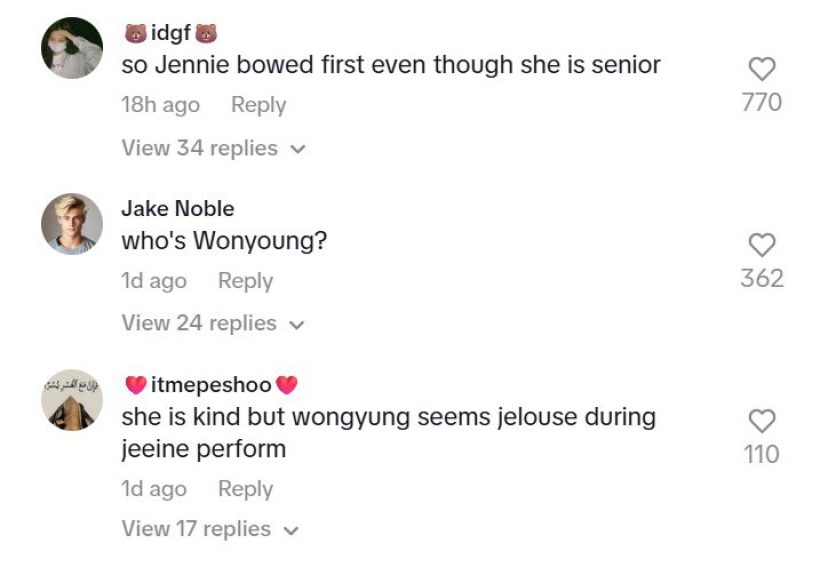Click the "who's Wonyoung?" comment text
Image resolution: width=820 pixels, height=567 pixels.
(x=224, y=241)
